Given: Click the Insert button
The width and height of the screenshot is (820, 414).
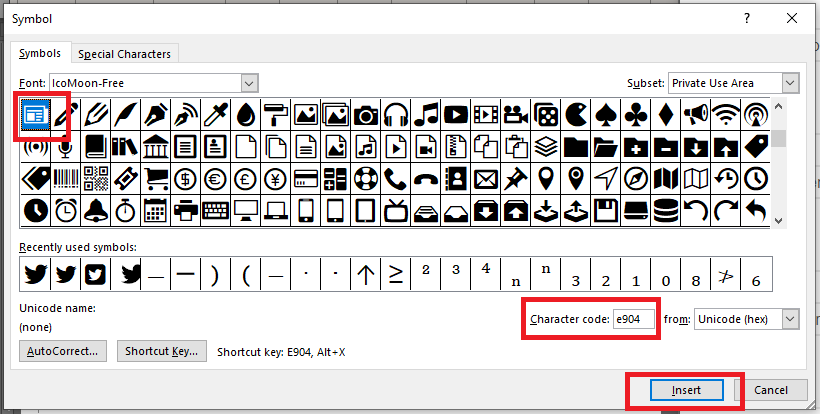Looking at the screenshot, I should 686,390.
